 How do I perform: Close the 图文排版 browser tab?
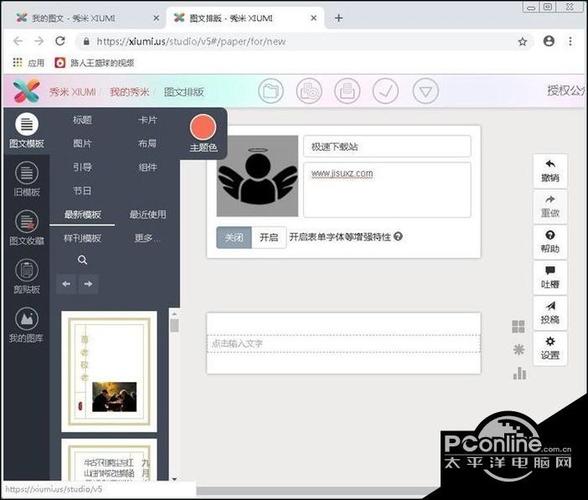click(x=314, y=18)
